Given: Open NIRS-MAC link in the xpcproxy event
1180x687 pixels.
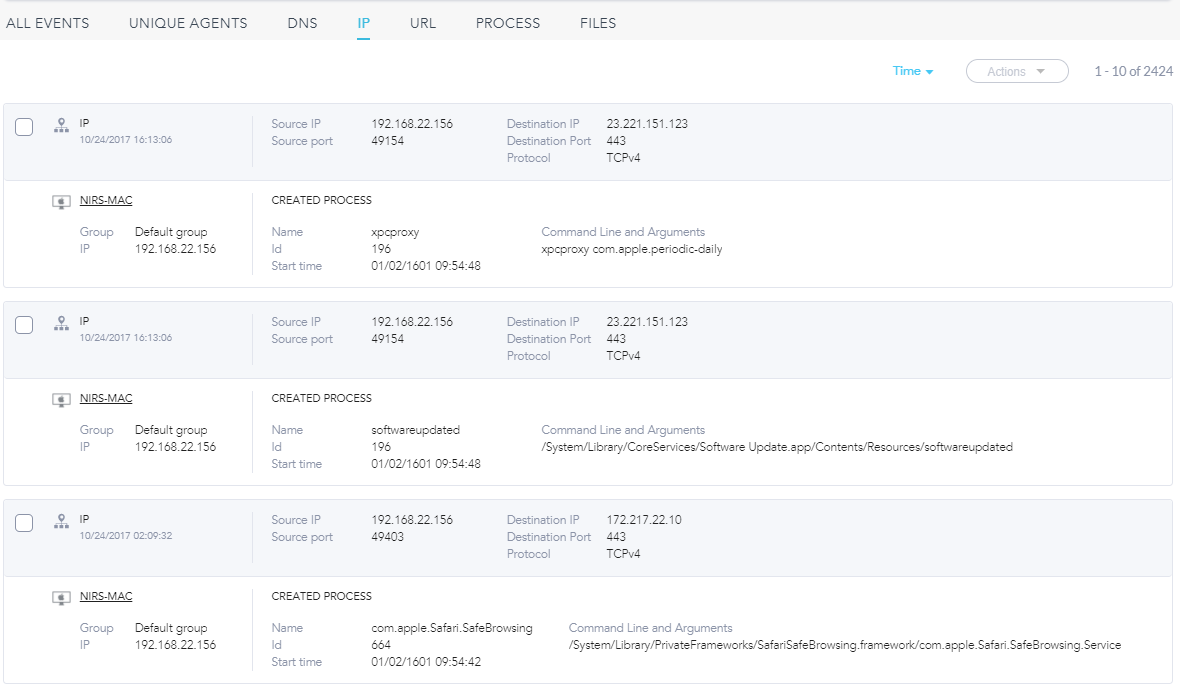Looking at the screenshot, I should click(106, 200).
